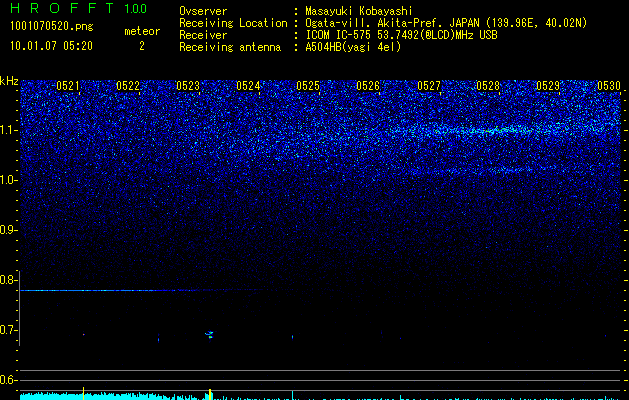Click the HROFFT 1.0.0 title text
Screen dimensions: 629x400
[x=78, y=8]
